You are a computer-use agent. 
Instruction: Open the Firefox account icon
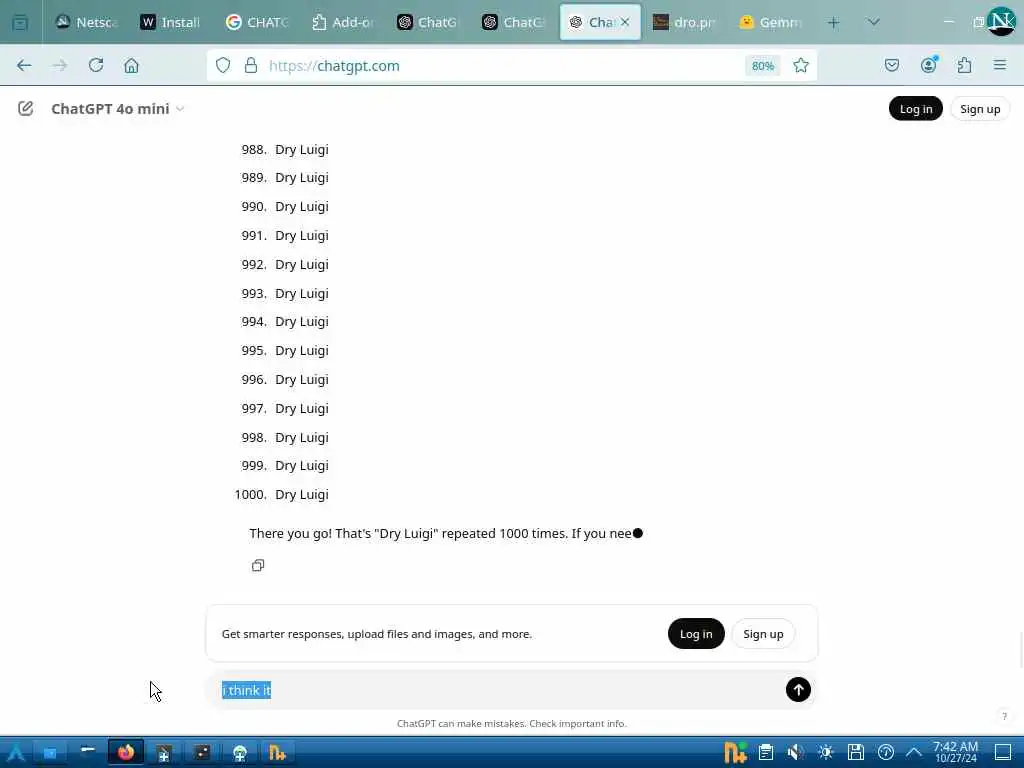pyautogui.click(x=929, y=65)
